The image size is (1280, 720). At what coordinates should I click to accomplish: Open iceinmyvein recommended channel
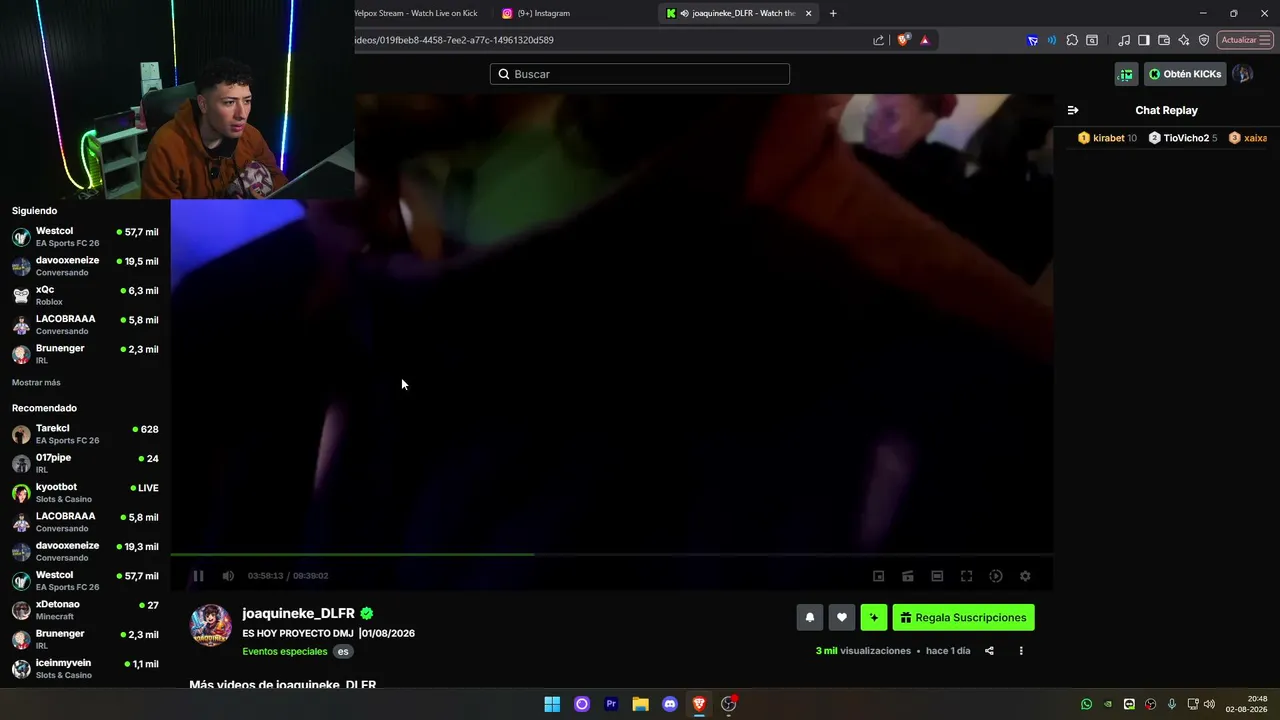click(85, 669)
